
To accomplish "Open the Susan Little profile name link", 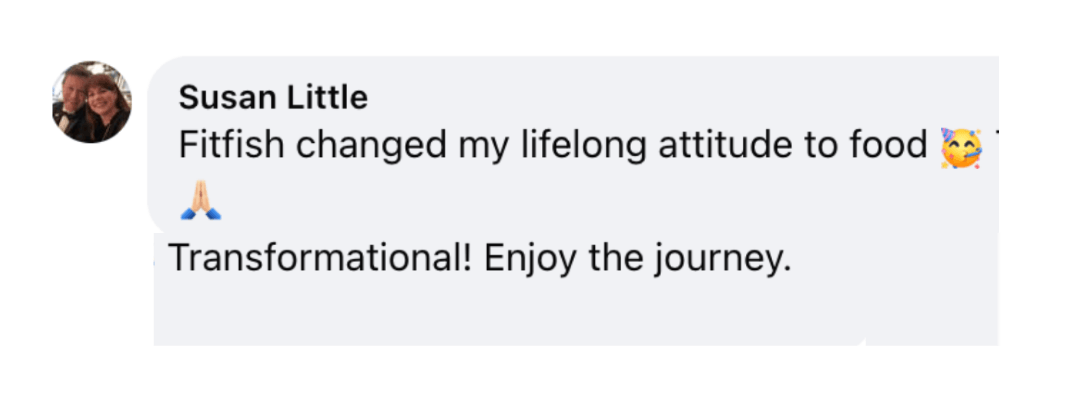I will coord(273,98).
